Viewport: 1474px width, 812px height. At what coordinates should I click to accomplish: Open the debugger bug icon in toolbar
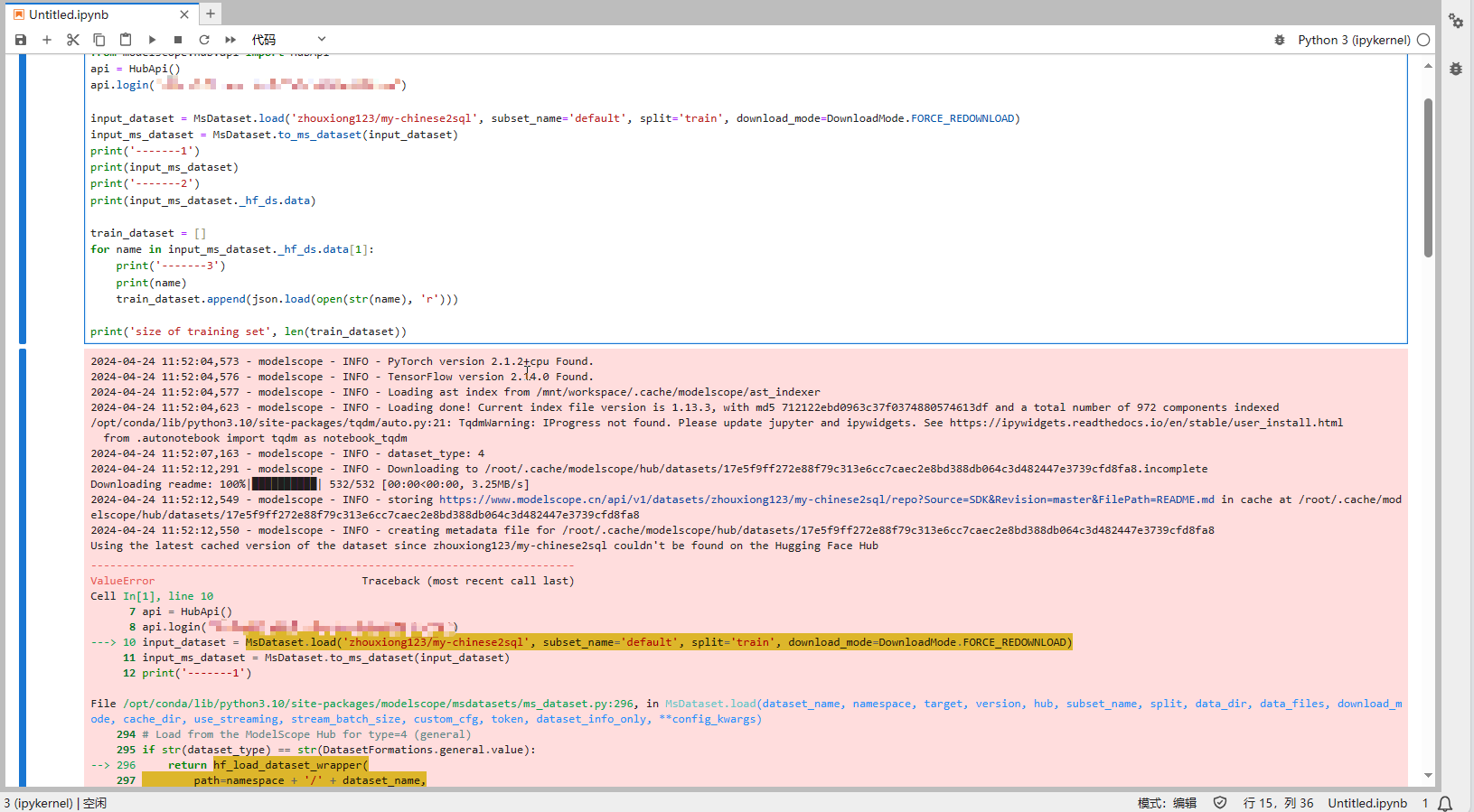pos(1280,40)
